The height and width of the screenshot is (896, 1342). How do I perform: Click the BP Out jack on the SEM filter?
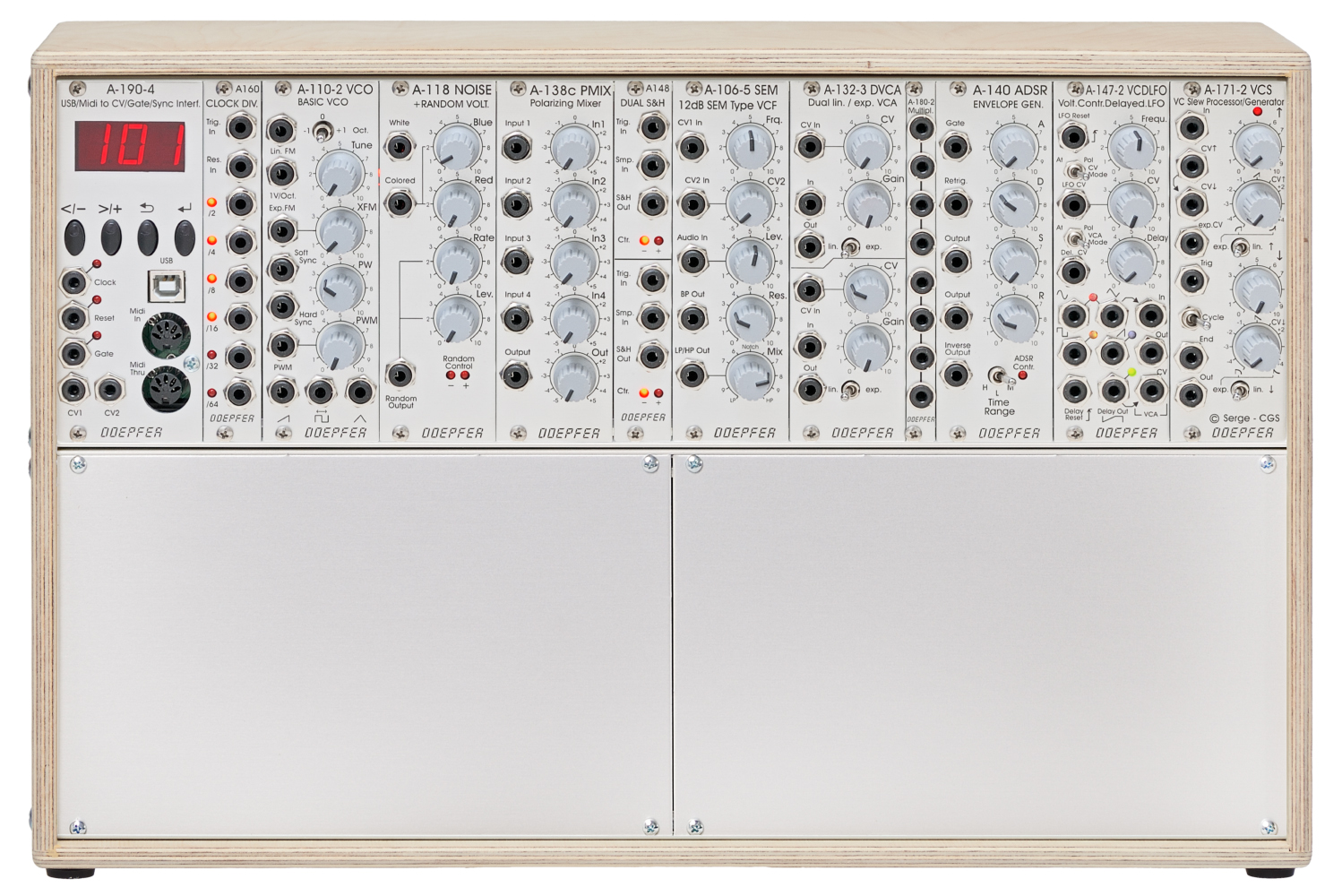click(x=693, y=318)
